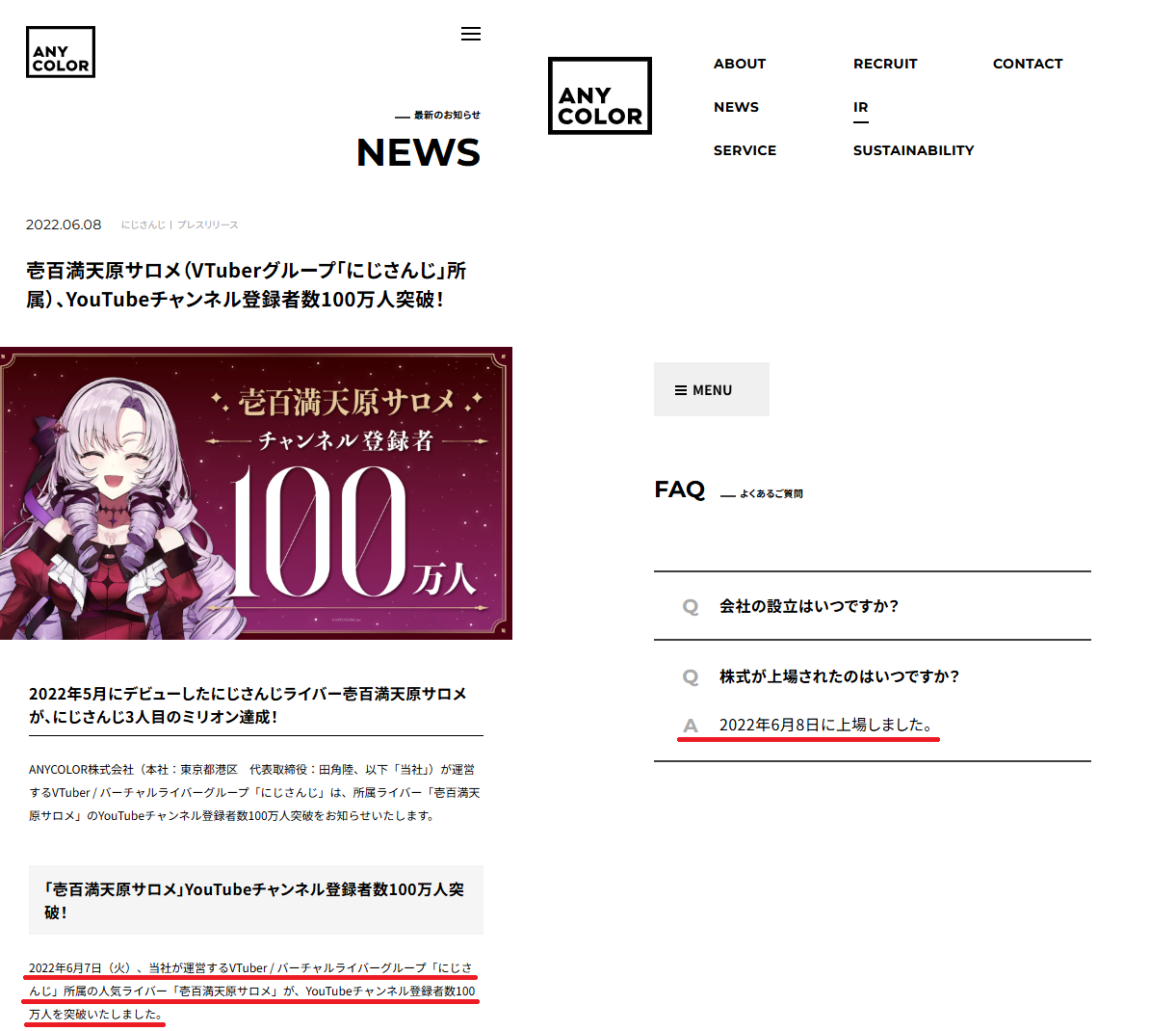
Task: Click the large NEWS page title
Action: (418, 152)
